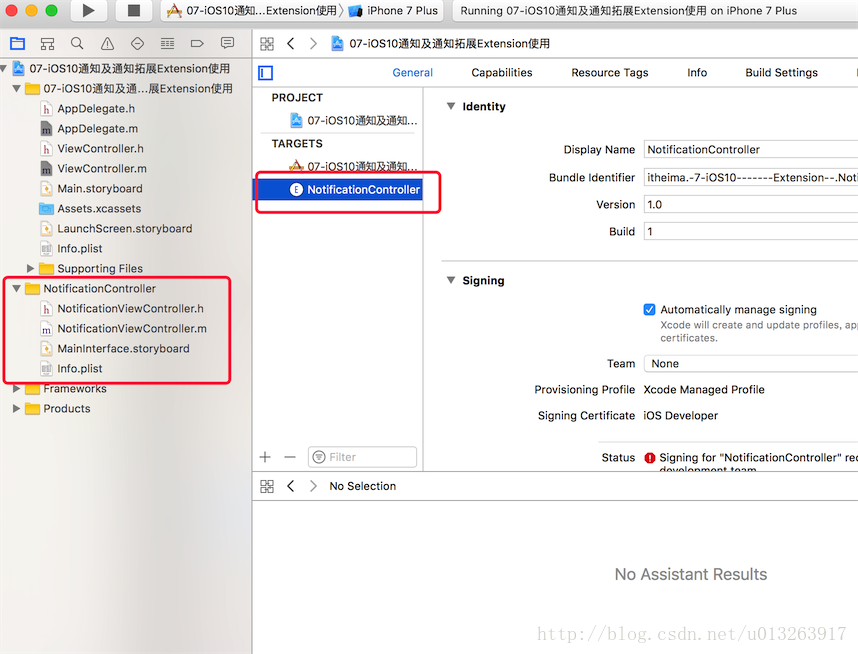Click the Bundle Identifier input field

click(x=751, y=177)
